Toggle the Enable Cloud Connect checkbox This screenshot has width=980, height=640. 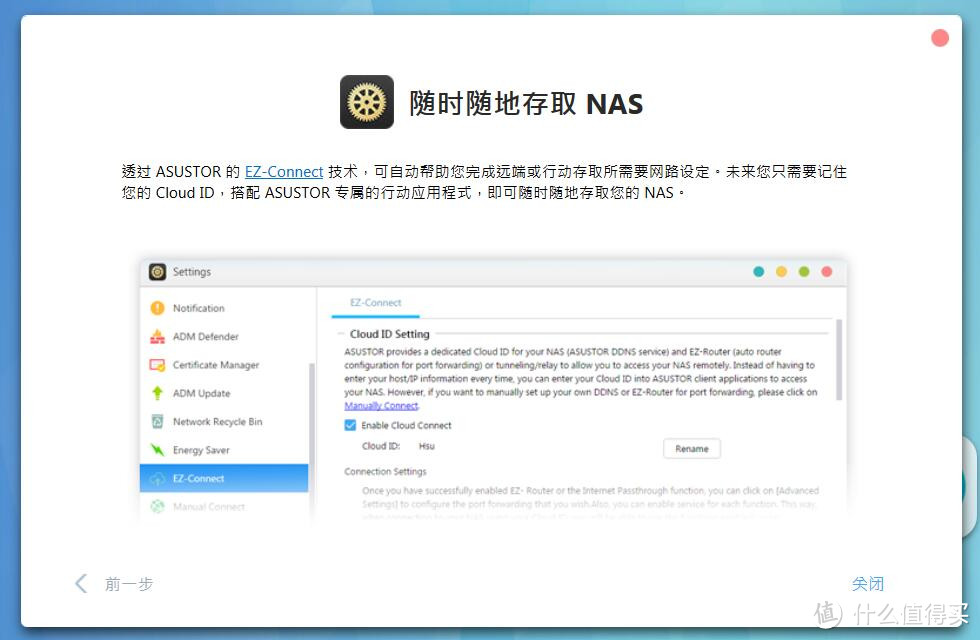pos(351,425)
